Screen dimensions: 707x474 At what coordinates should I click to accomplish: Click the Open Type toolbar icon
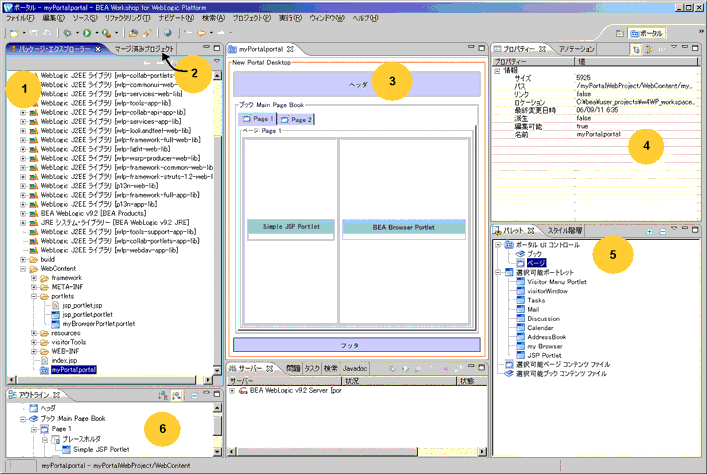[x=133, y=33]
